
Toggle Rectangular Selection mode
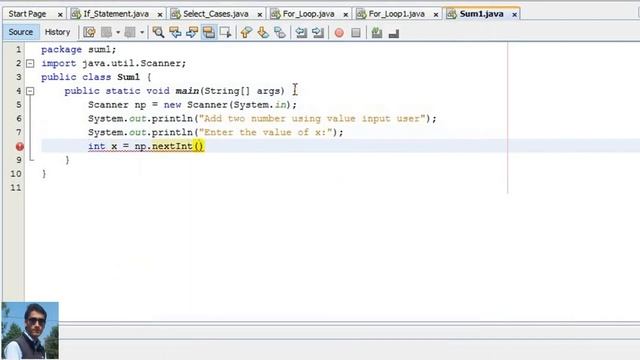tap(225, 32)
